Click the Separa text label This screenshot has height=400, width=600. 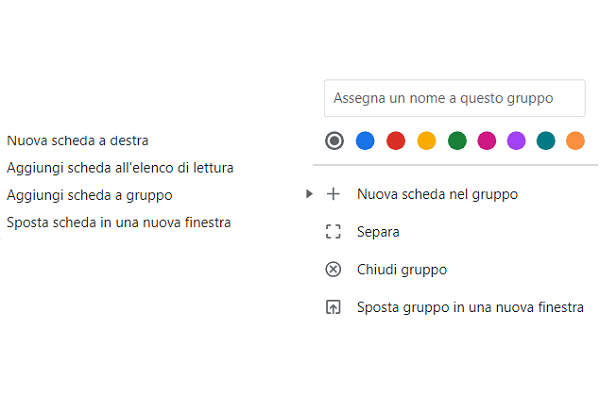point(378,232)
